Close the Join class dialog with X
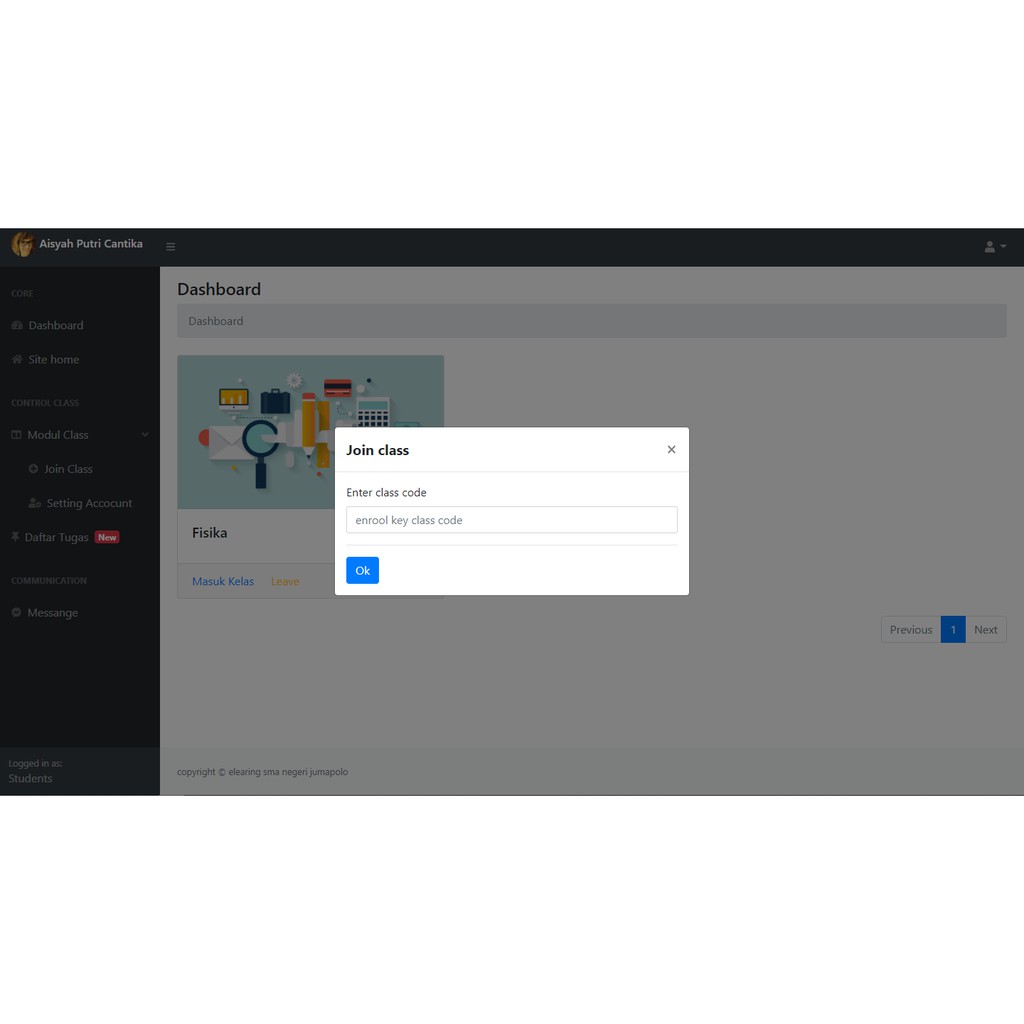This screenshot has width=1024, height=1024. 671,449
